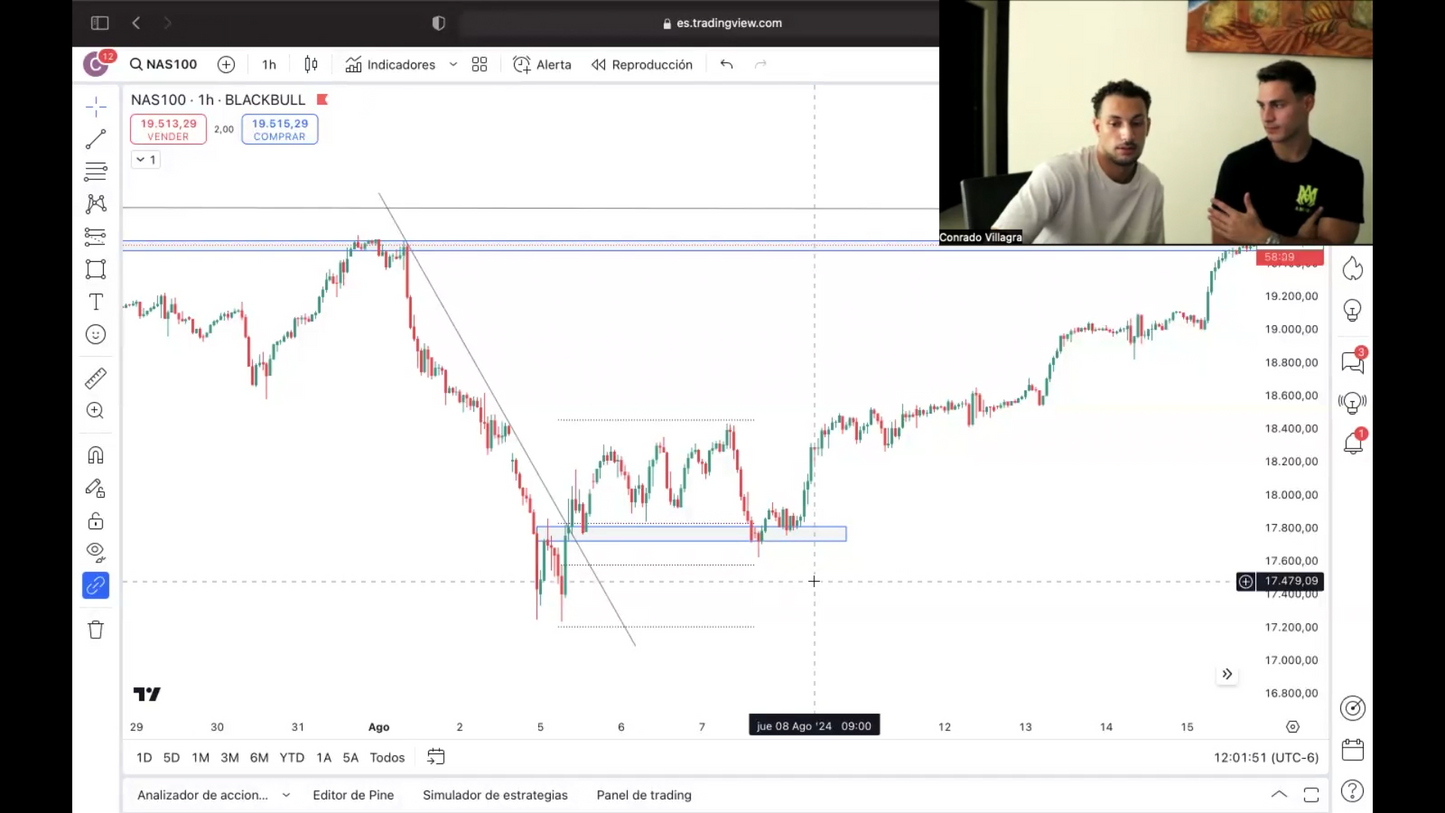Toggle the magnet snap mode
Viewport: 1445px width, 813px height.
click(96, 456)
